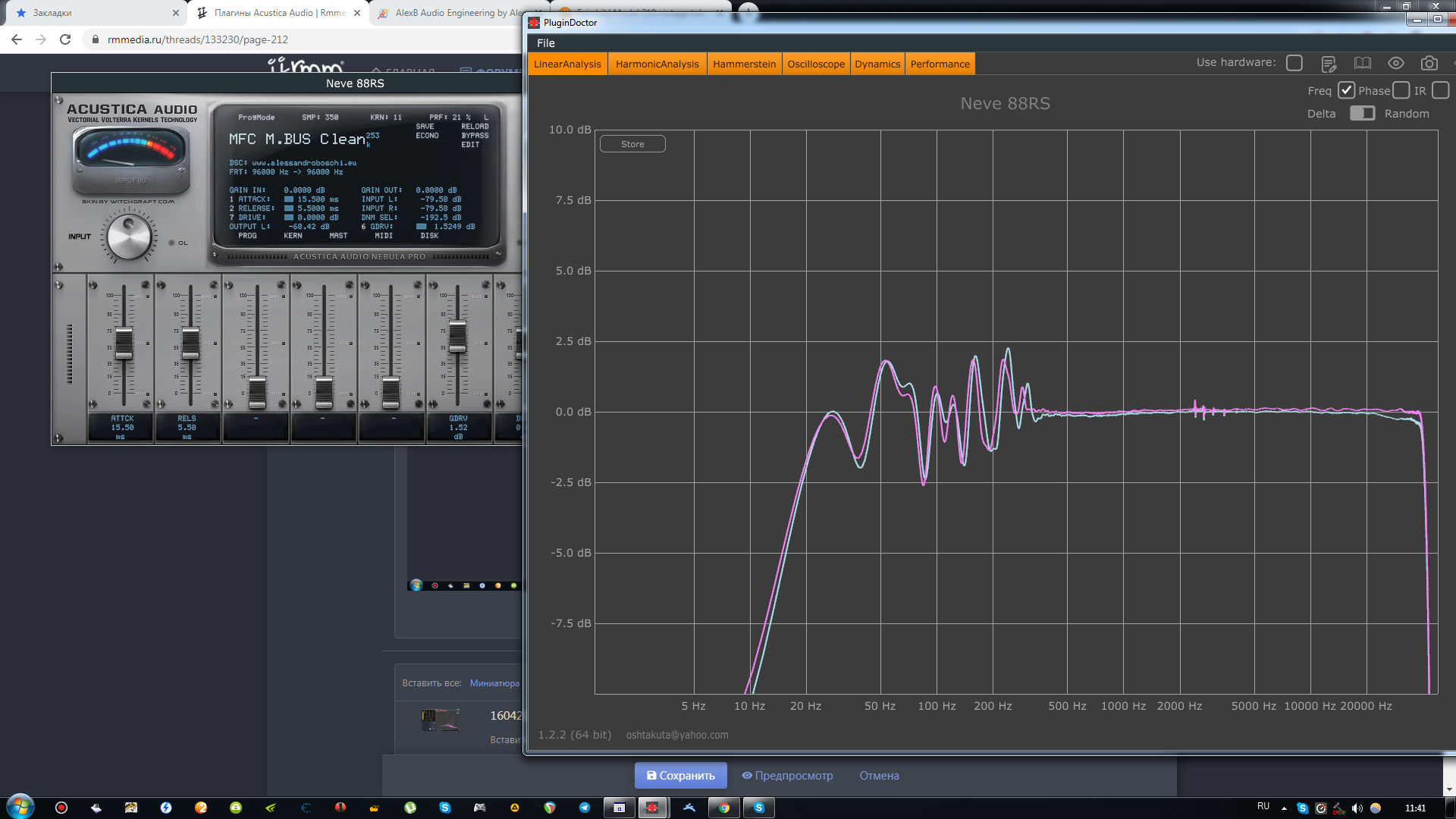Click the Store button on the graph
This screenshot has width=1456, height=819.
(632, 144)
